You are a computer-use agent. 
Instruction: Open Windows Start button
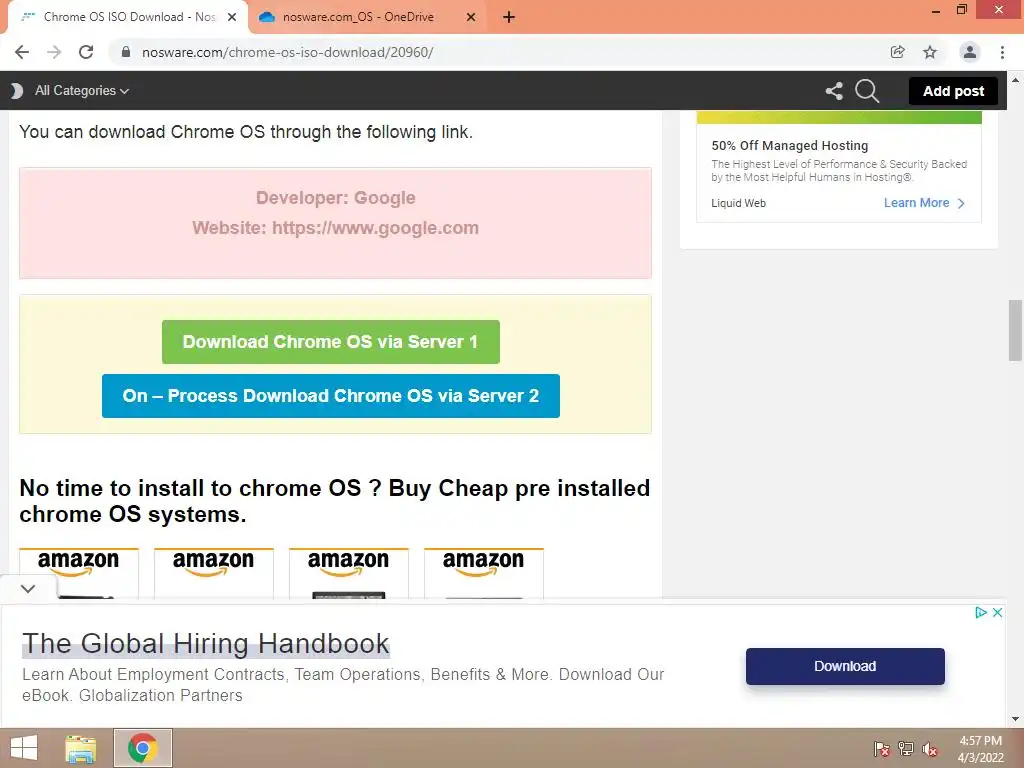click(x=24, y=748)
